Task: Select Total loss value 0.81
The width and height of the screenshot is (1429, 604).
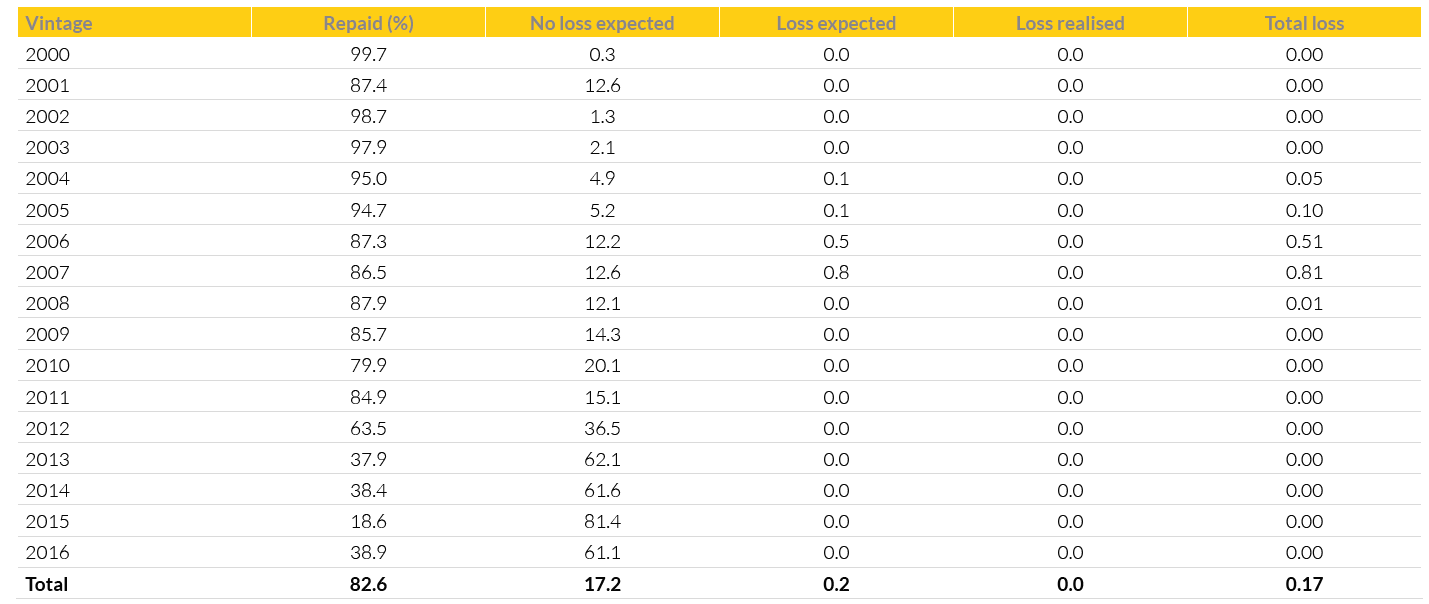Action: [1304, 273]
